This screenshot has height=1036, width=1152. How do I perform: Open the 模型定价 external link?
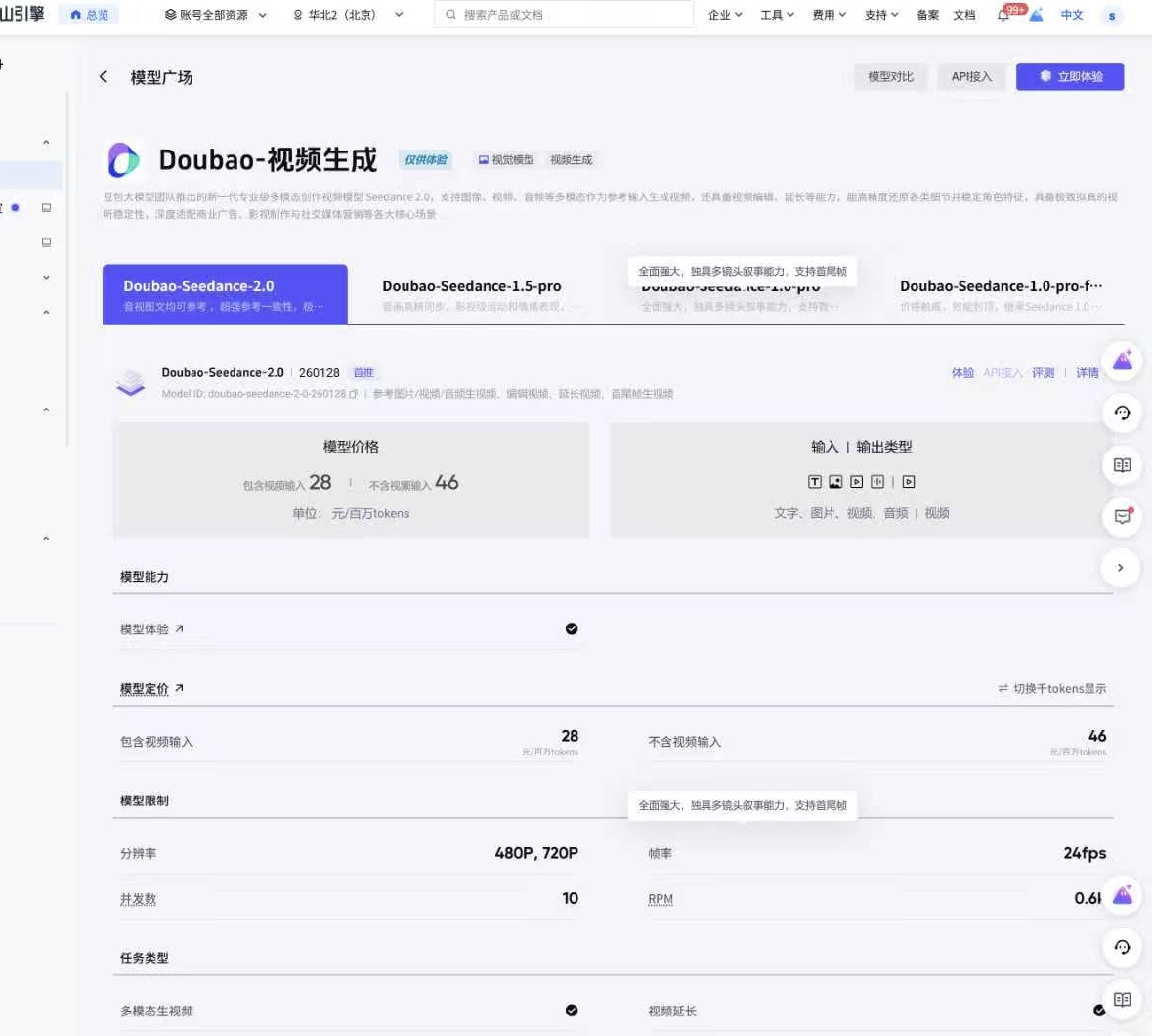[152, 689]
